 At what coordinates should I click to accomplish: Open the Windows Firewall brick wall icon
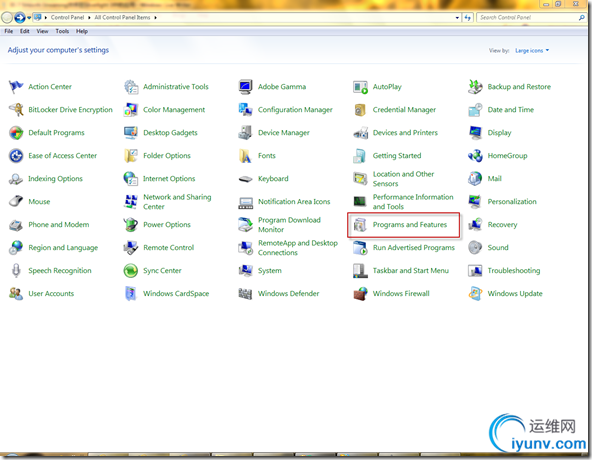(360, 294)
